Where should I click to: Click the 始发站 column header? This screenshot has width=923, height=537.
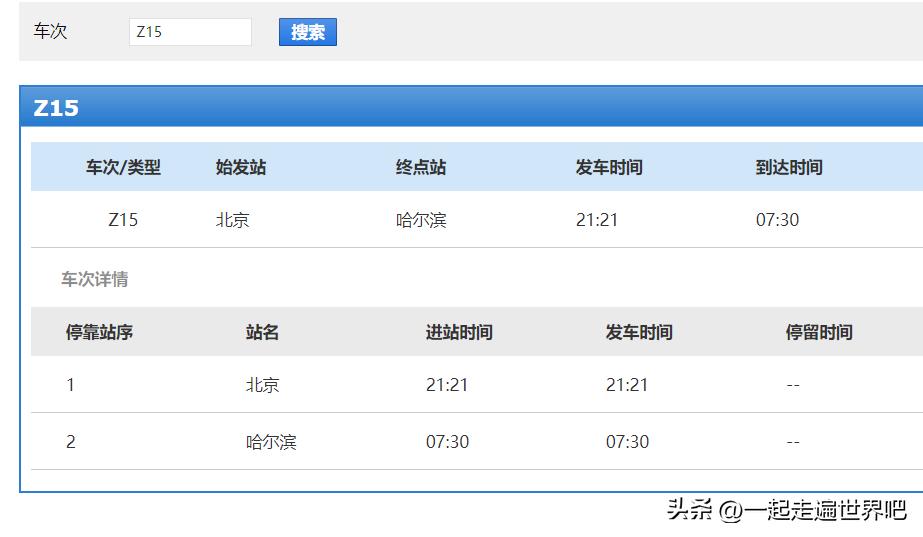[x=241, y=167]
